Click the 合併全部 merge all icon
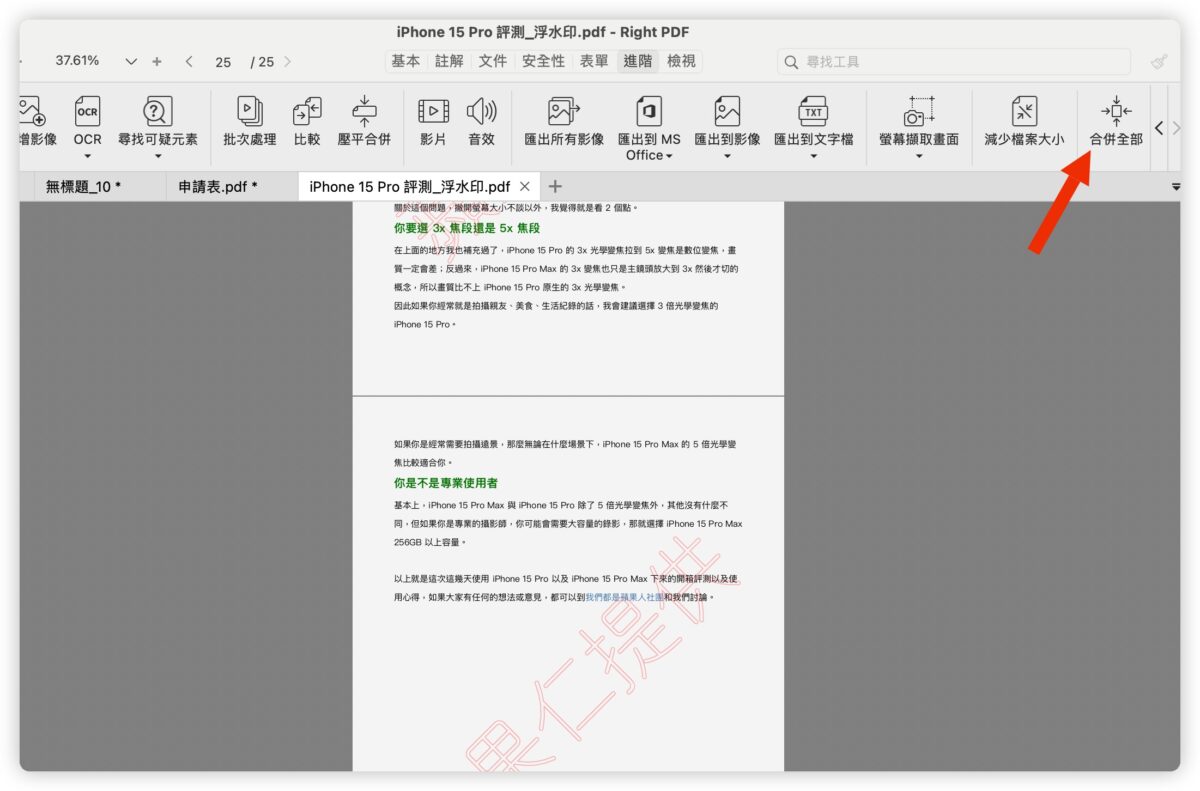This screenshot has width=1200, height=791. [x=1115, y=111]
